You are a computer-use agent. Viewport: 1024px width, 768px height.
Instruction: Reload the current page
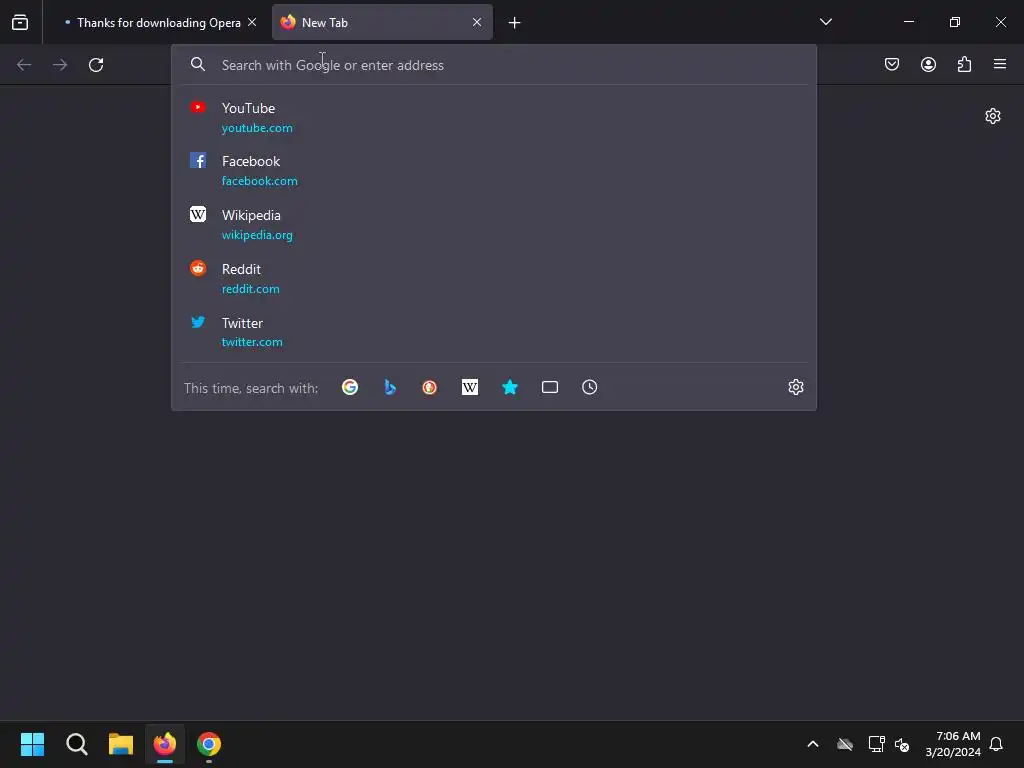(x=96, y=65)
